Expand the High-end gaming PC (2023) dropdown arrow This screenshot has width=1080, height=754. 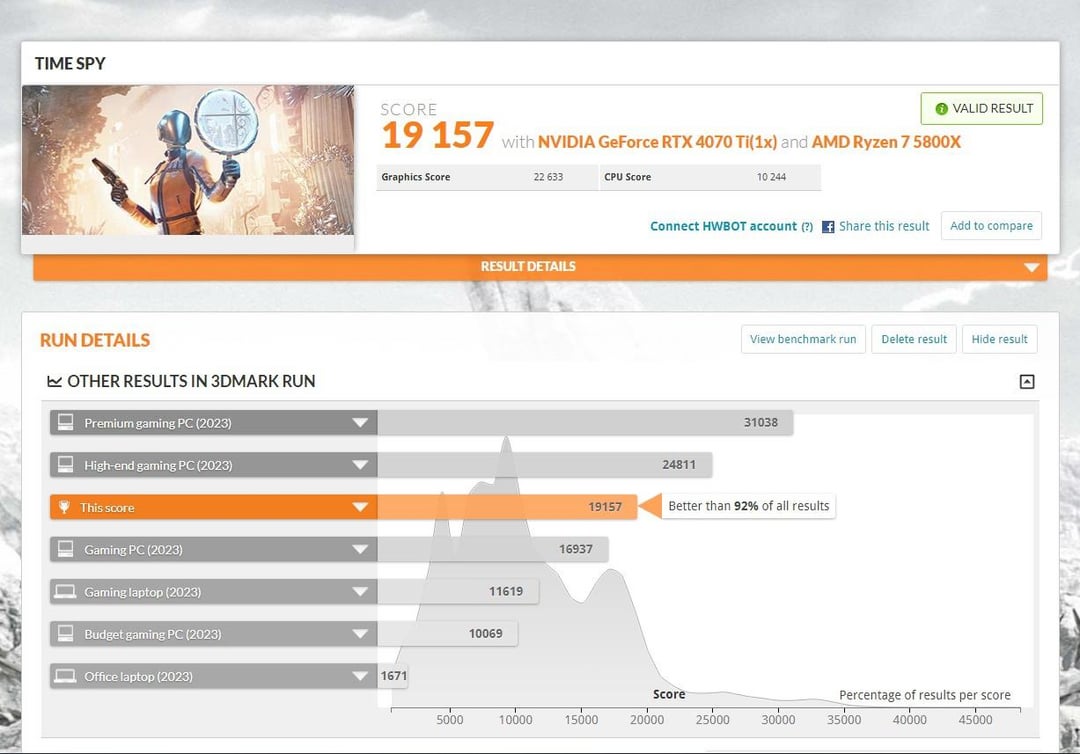coord(360,465)
